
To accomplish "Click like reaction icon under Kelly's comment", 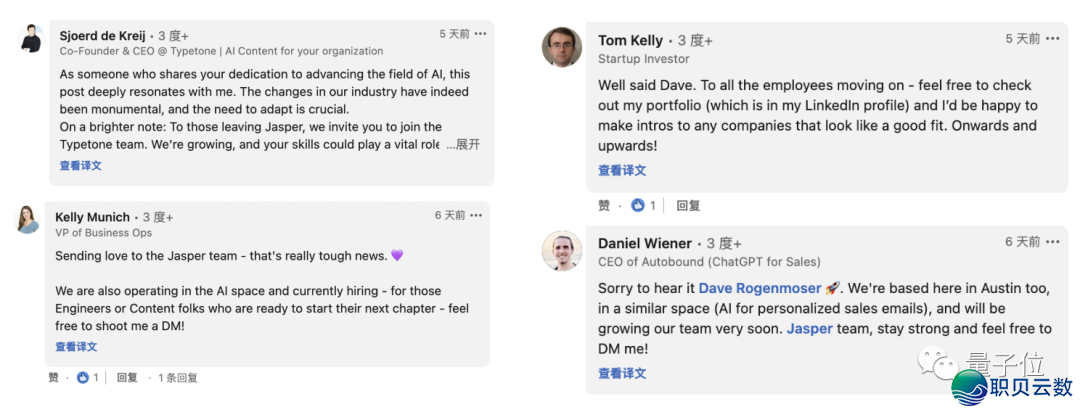I will point(82,378).
